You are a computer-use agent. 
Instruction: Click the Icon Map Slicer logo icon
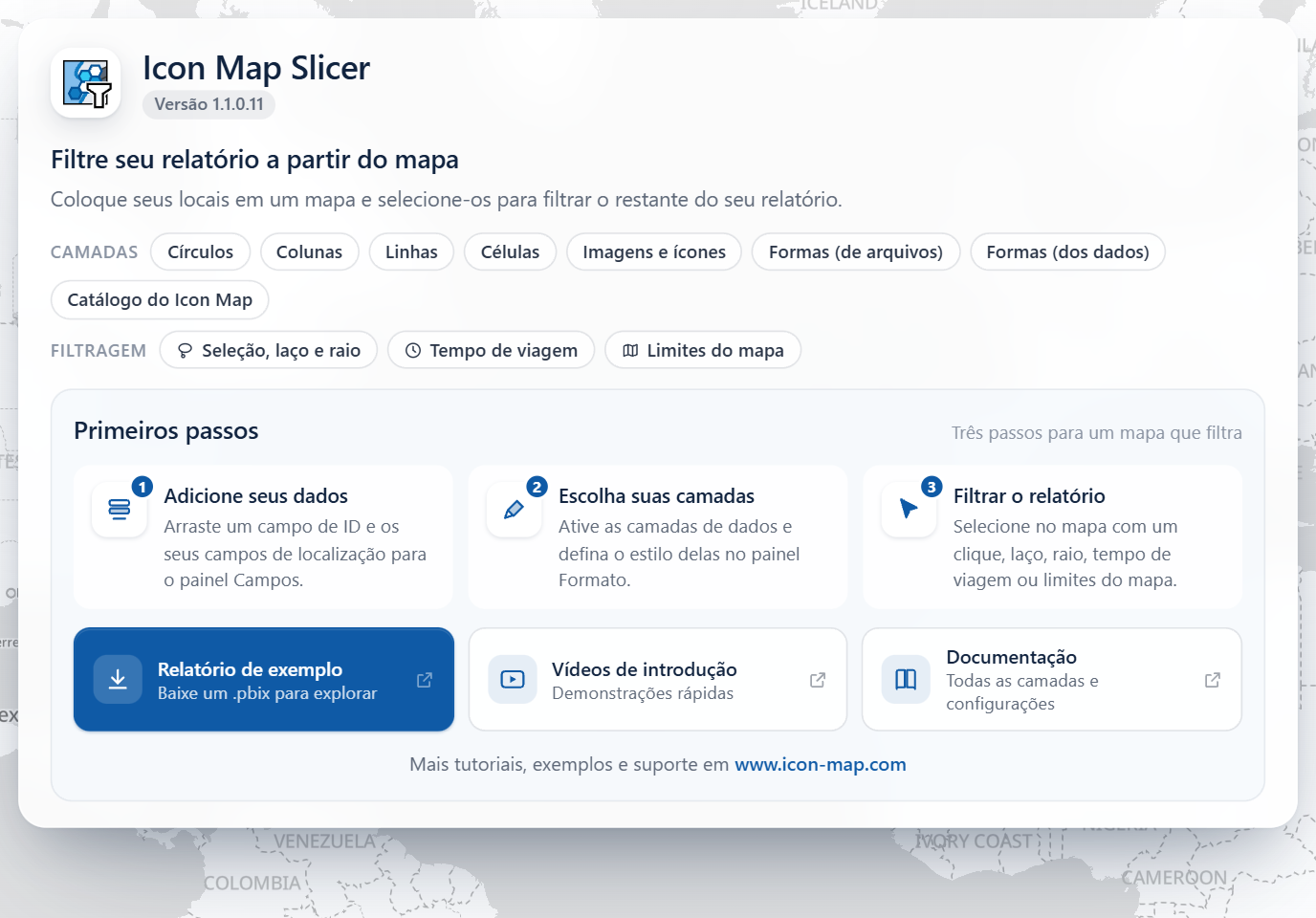(86, 83)
